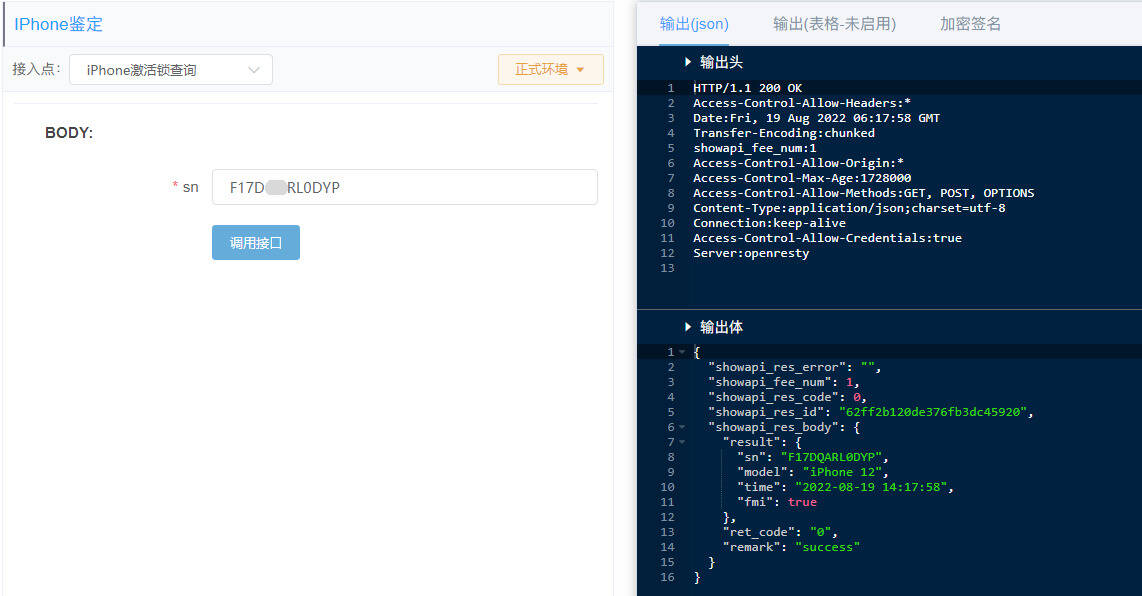Open the 正式环境 environment dropdown

(551, 69)
